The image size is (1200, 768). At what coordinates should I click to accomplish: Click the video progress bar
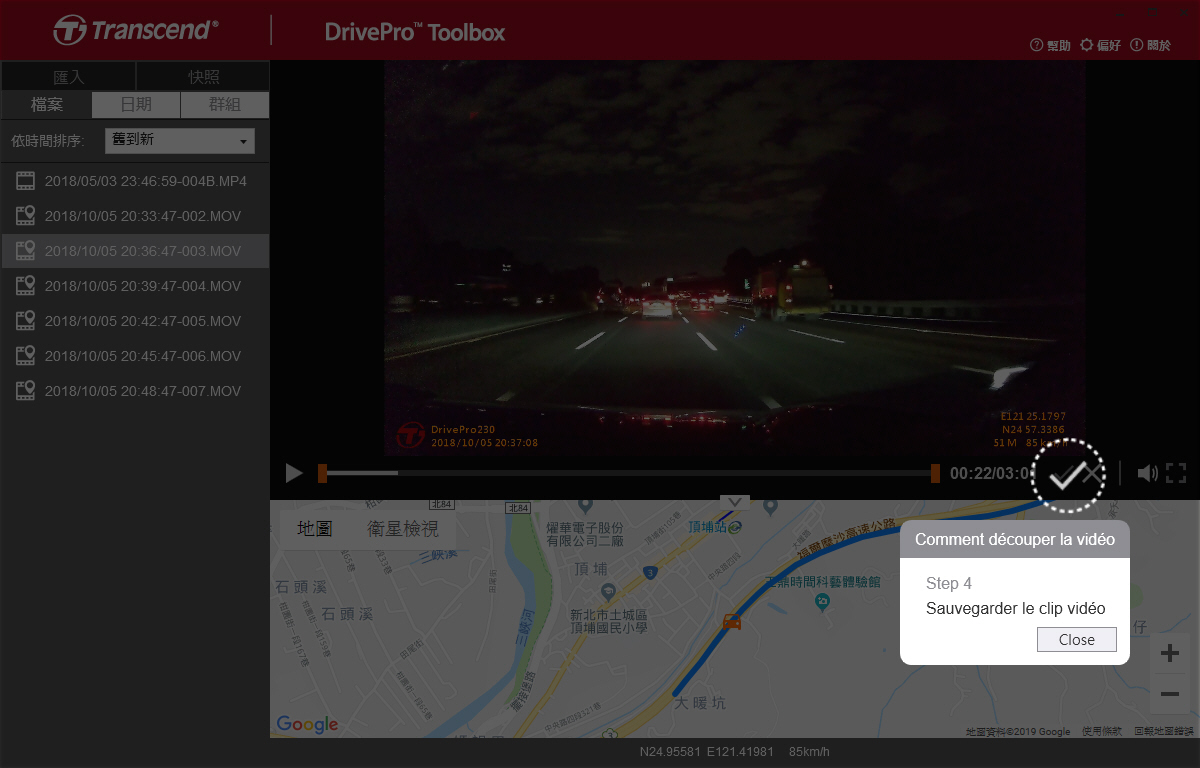point(628,473)
